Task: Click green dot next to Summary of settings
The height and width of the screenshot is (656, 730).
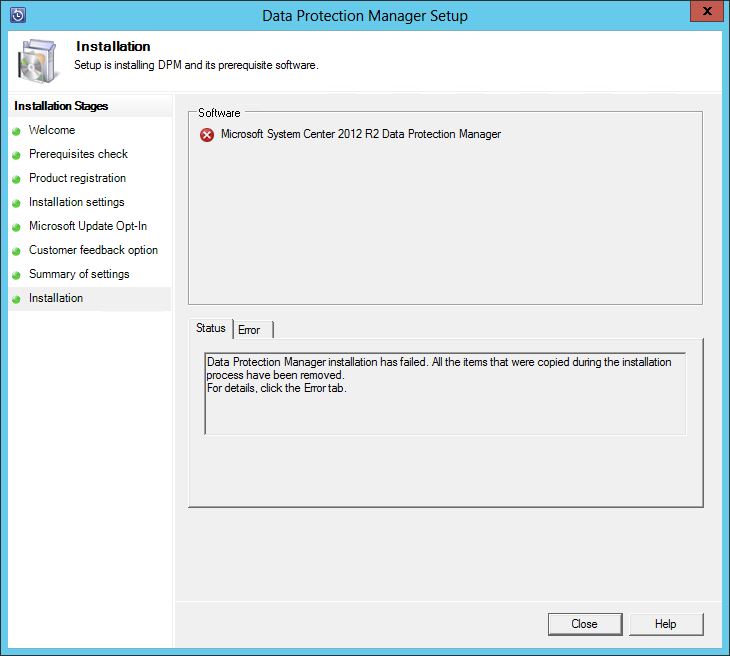Action: 16,275
